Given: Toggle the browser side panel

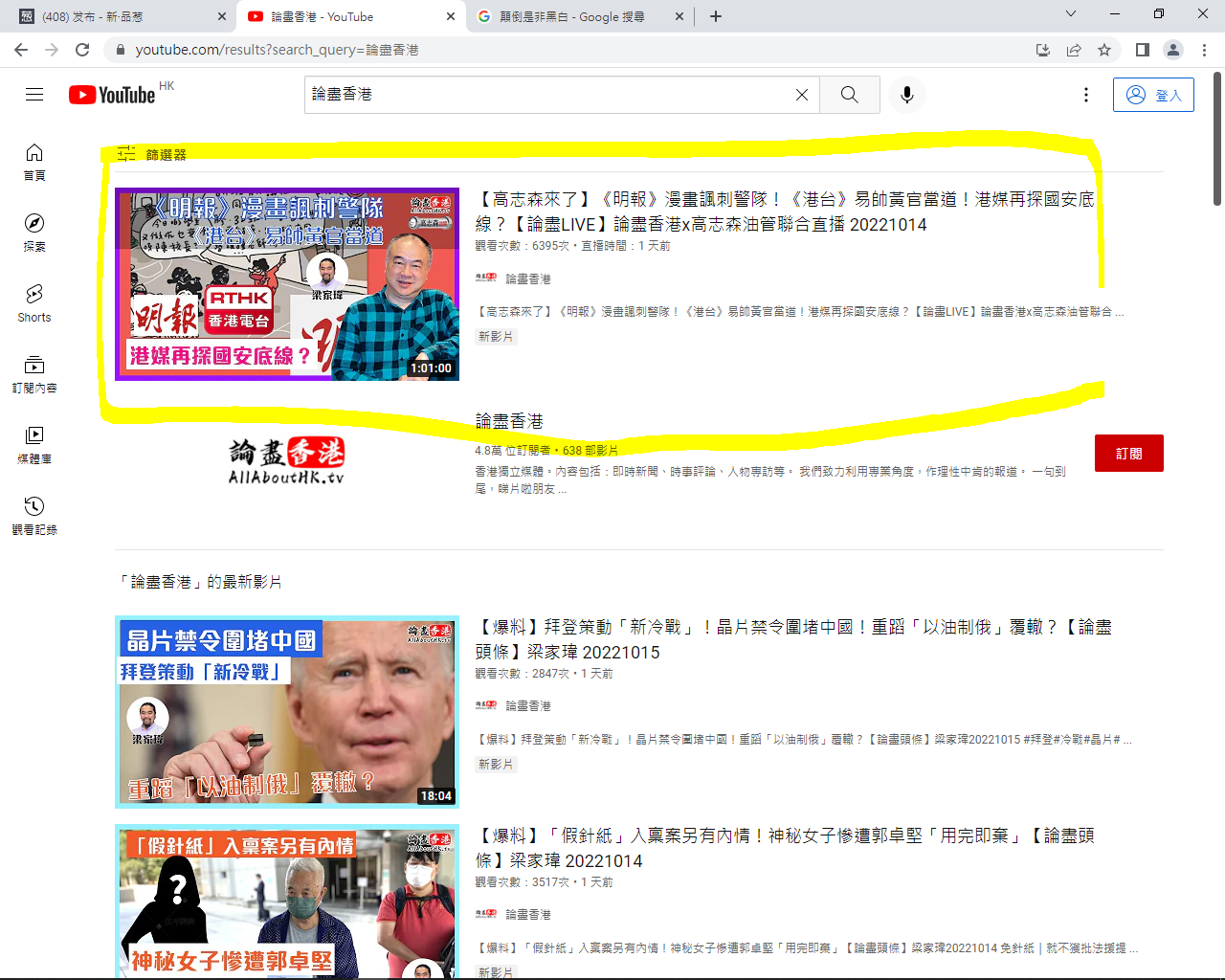Looking at the screenshot, I should [1143, 50].
